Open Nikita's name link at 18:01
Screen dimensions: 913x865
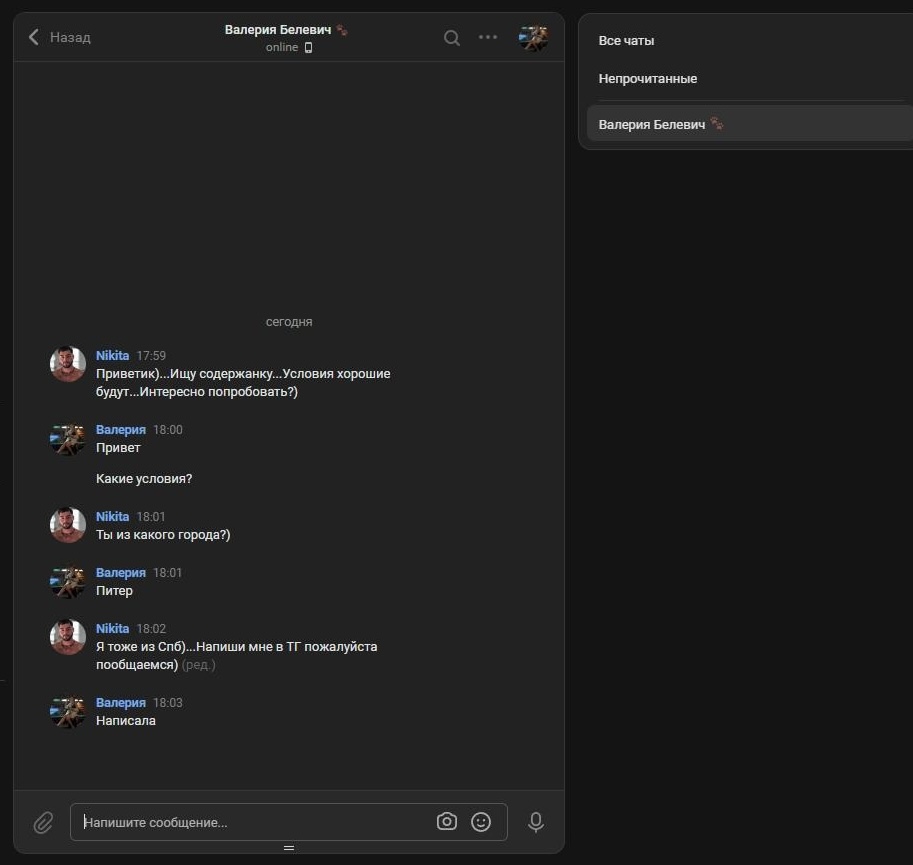tap(112, 517)
